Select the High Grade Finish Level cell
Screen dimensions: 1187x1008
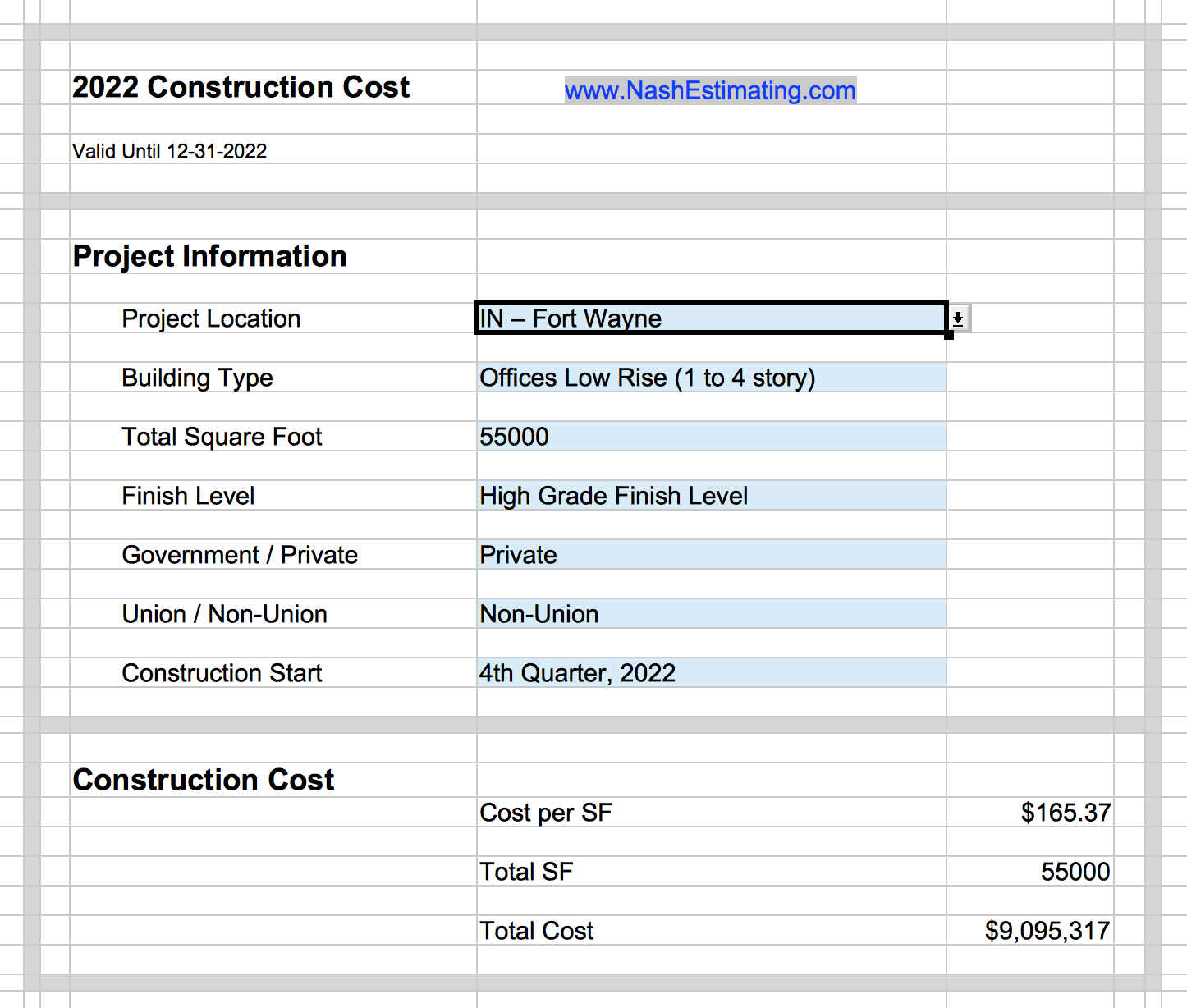711,496
